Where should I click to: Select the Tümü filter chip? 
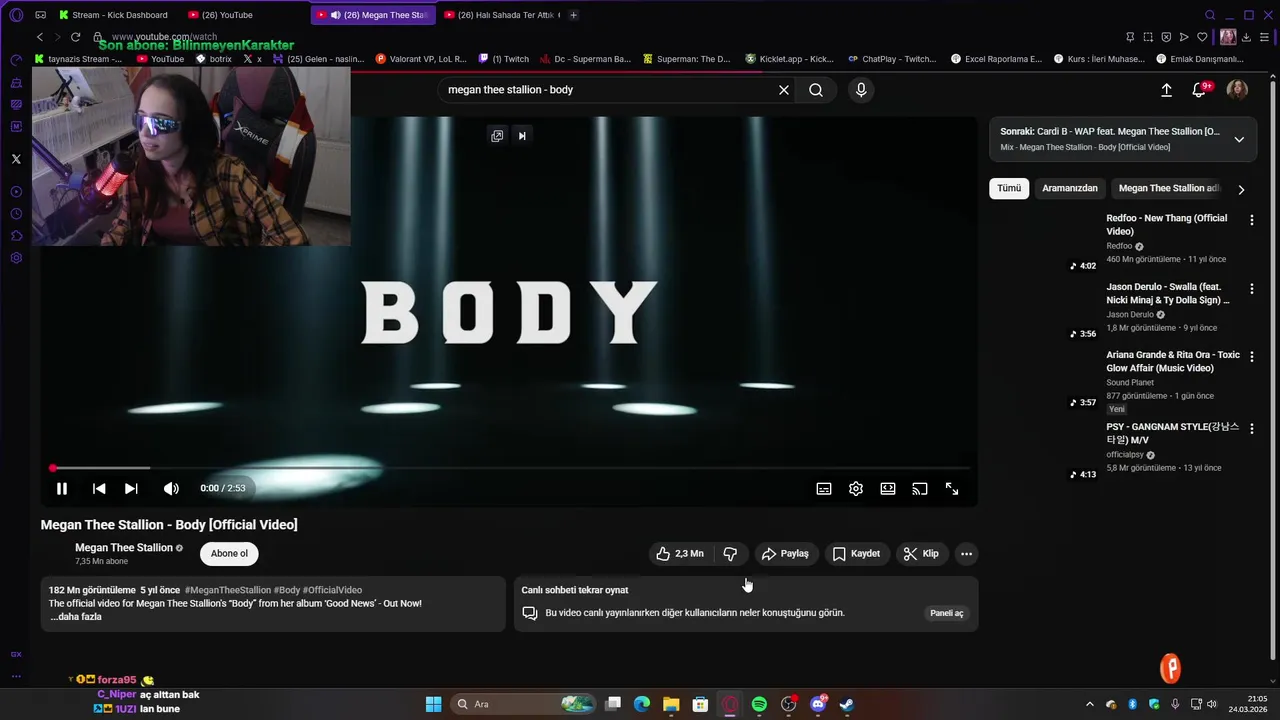pyautogui.click(x=1009, y=188)
